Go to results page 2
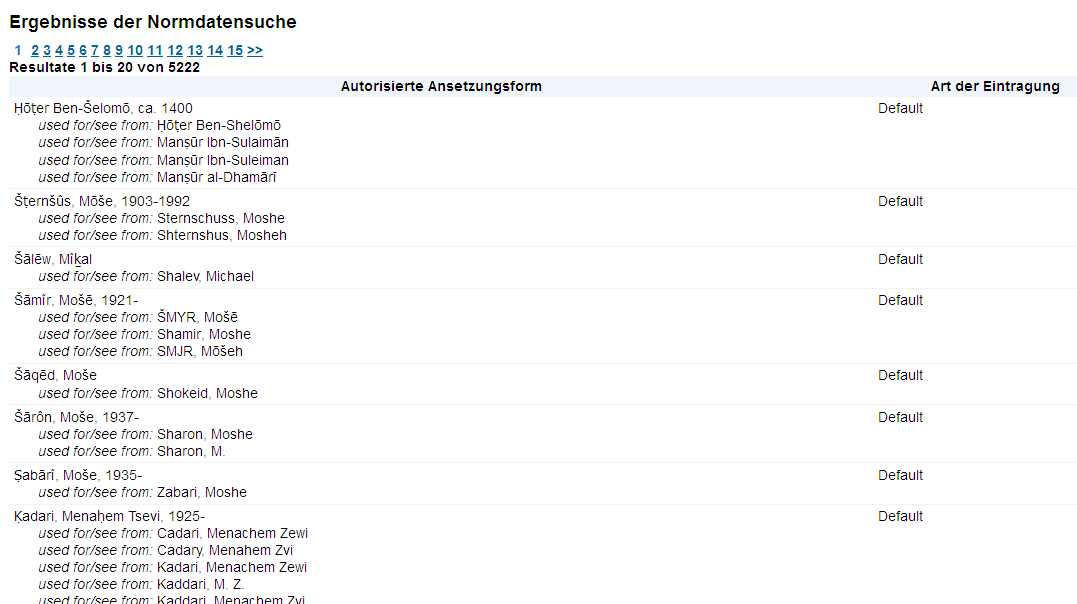The height and width of the screenshot is (604, 1077). pos(35,51)
